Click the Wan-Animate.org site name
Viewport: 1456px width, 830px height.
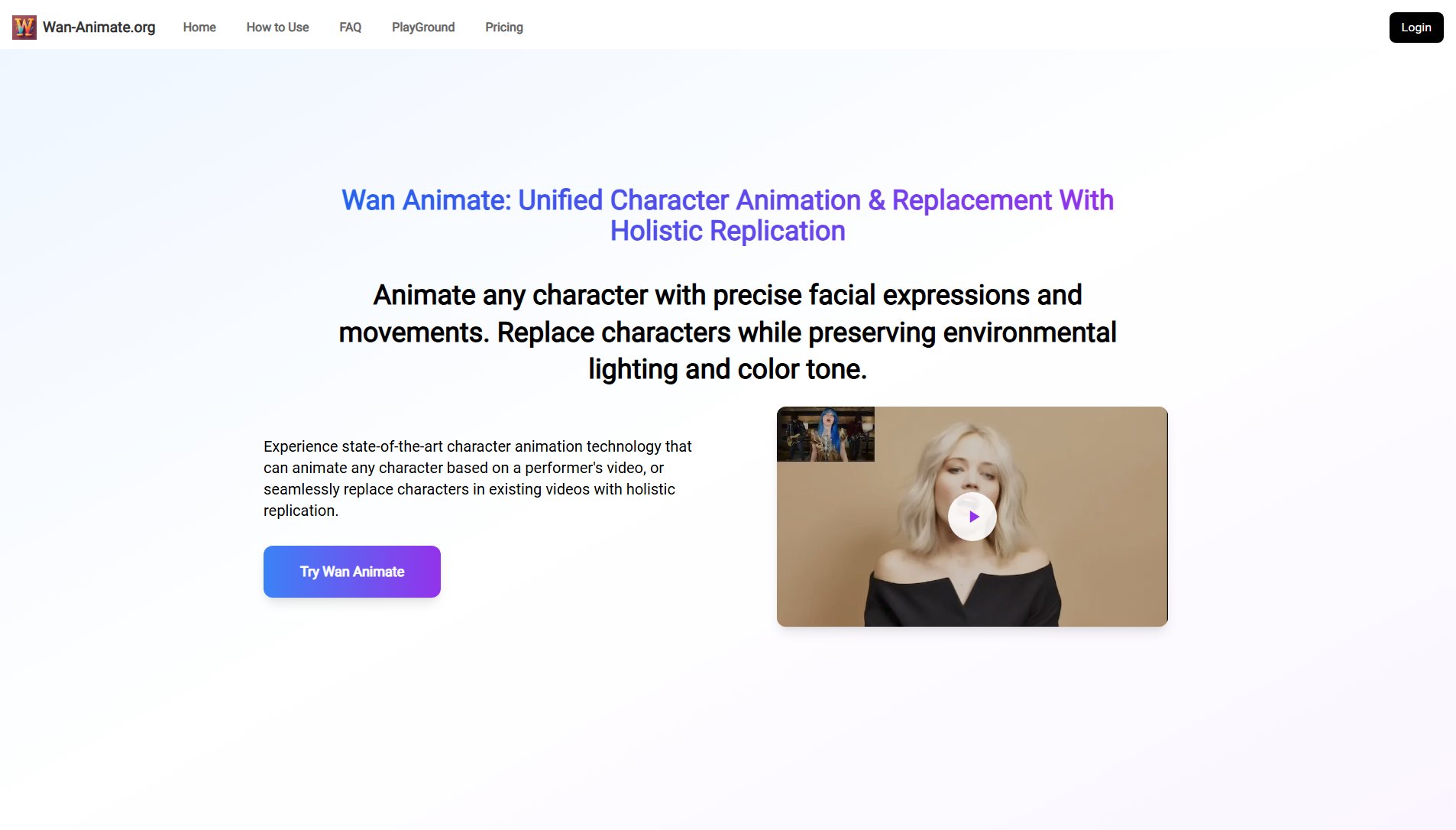tap(99, 28)
